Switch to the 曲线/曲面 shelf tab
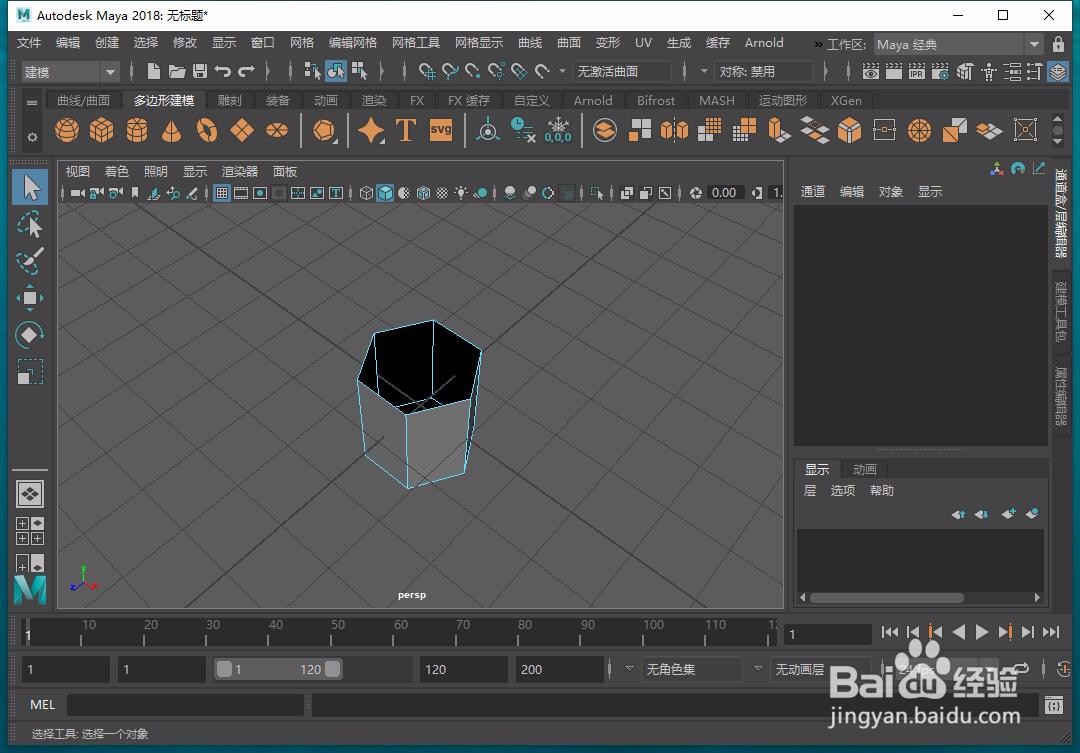Screen dimensions: 1080x753 [x=83, y=101]
